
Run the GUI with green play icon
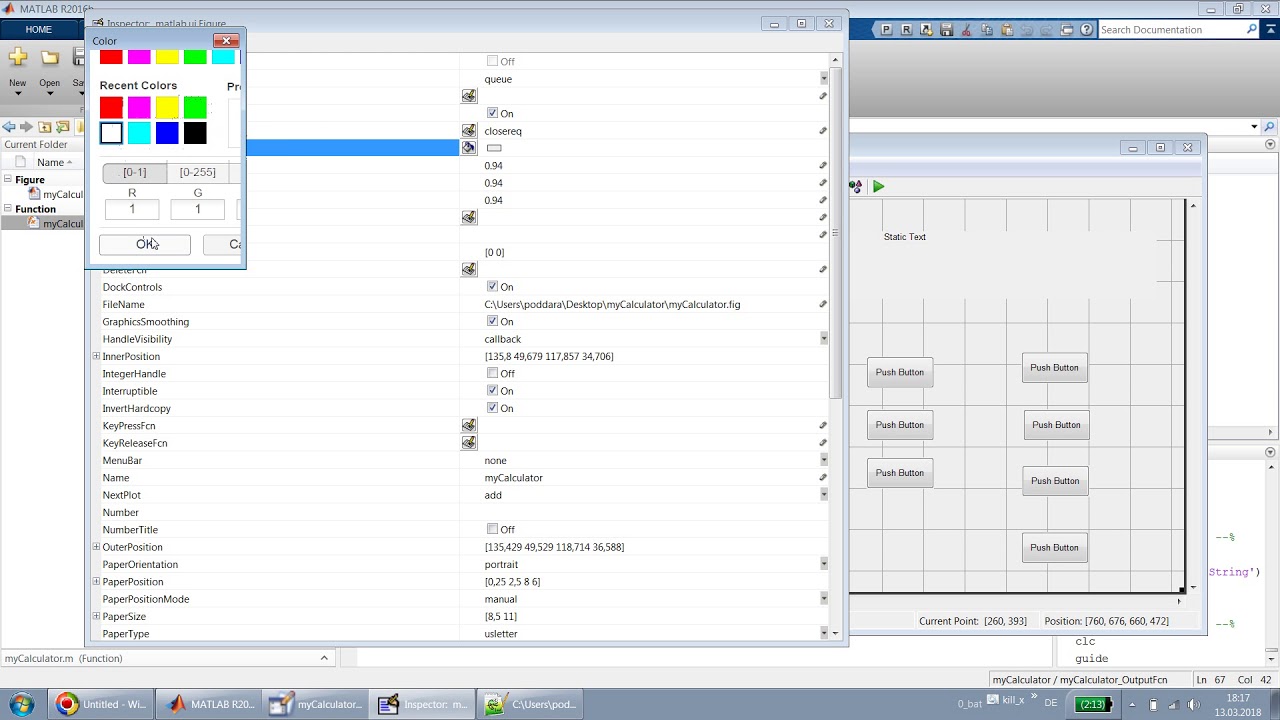pyautogui.click(x=878, y=186)
